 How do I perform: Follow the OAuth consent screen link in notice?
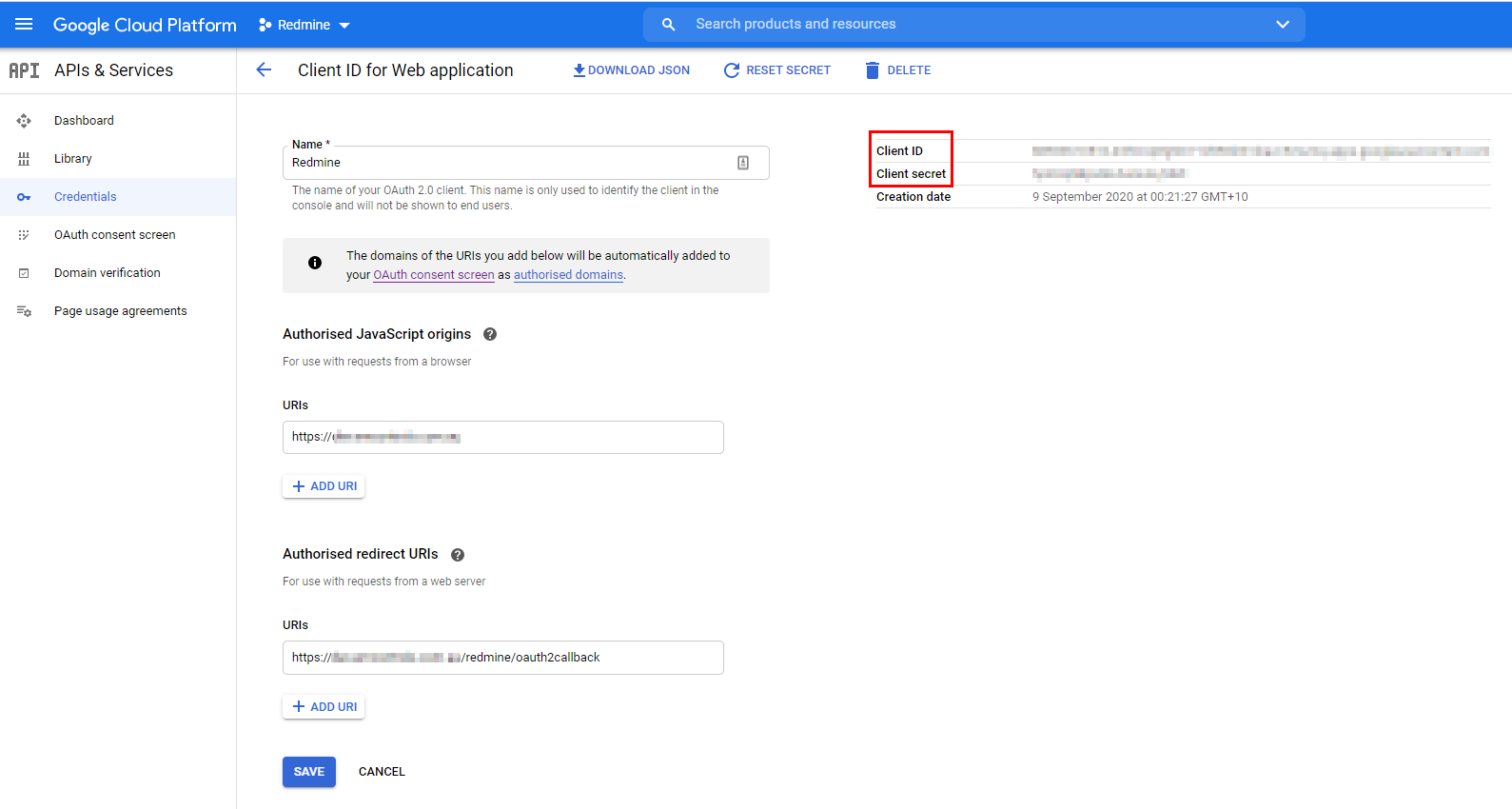coord(434,275)
